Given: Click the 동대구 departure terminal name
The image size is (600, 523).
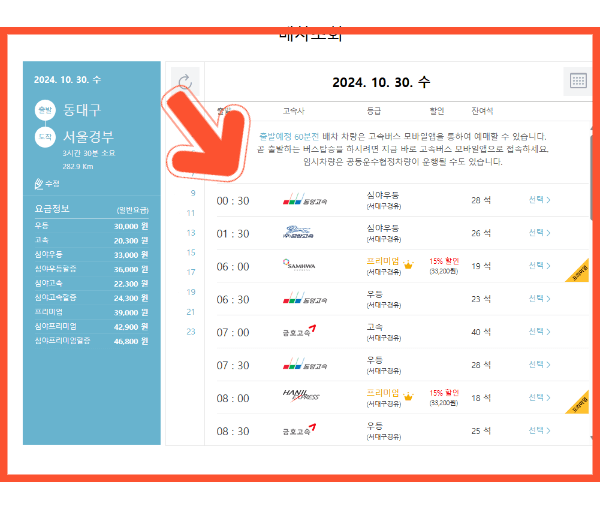Looking at the screenshot, I should tap(82, 110).
